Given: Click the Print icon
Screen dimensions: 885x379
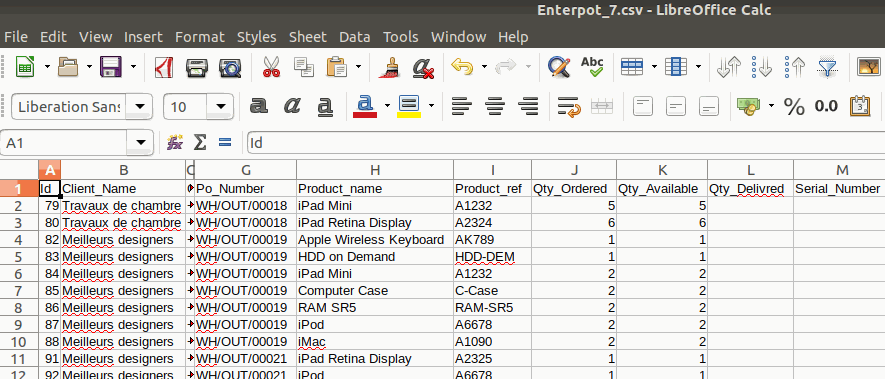Looking at the screenshot, I should click(x=197, y=67).
